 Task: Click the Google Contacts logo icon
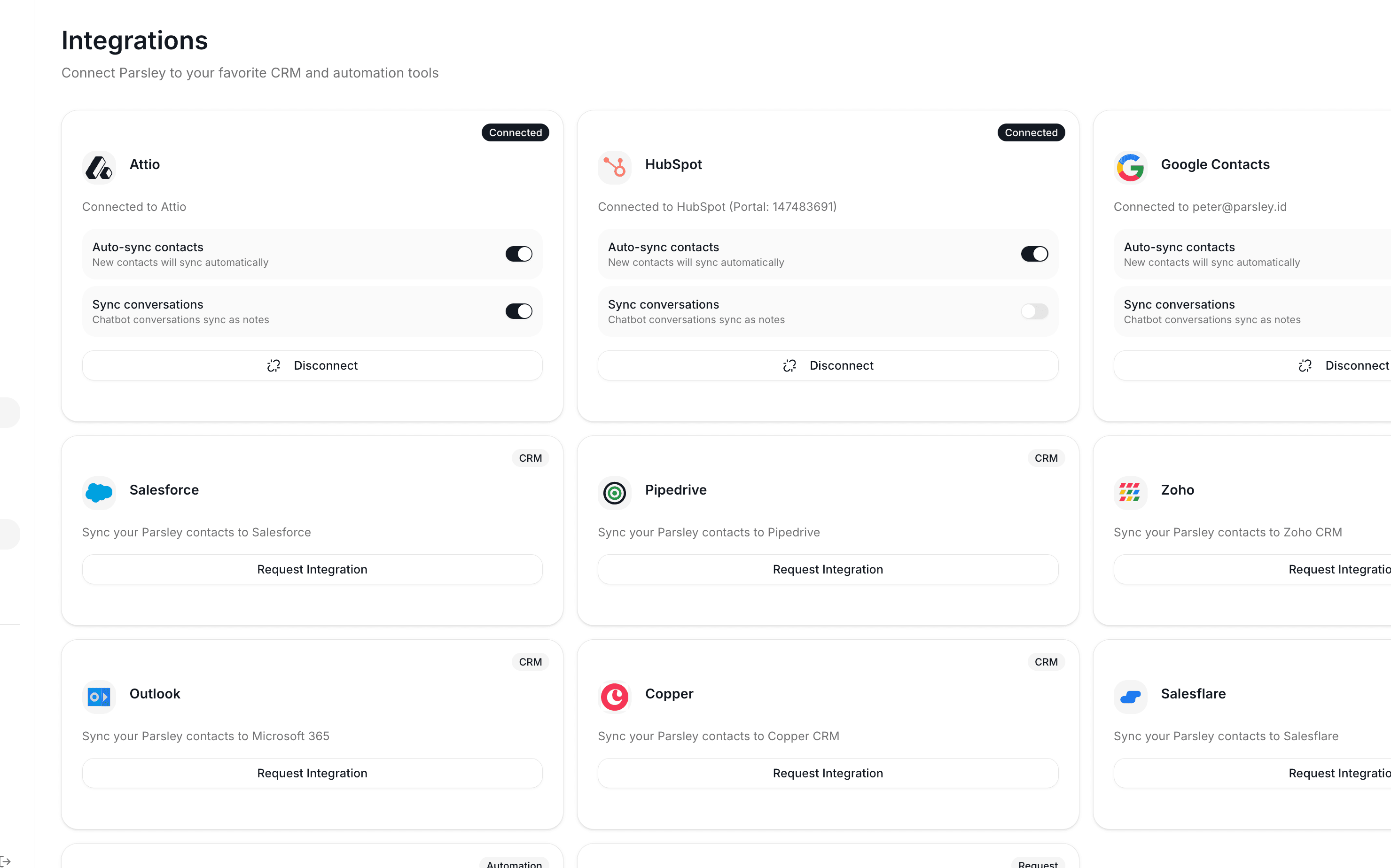coord(1130,168)
